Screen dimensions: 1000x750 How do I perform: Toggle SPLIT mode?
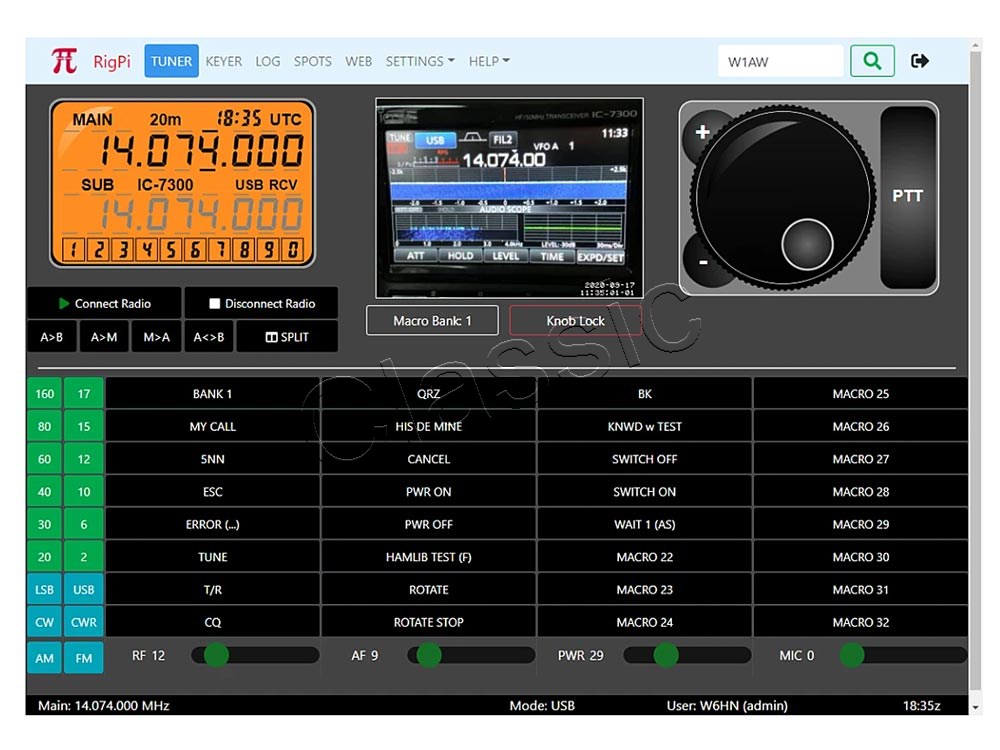tap(287, 337)
